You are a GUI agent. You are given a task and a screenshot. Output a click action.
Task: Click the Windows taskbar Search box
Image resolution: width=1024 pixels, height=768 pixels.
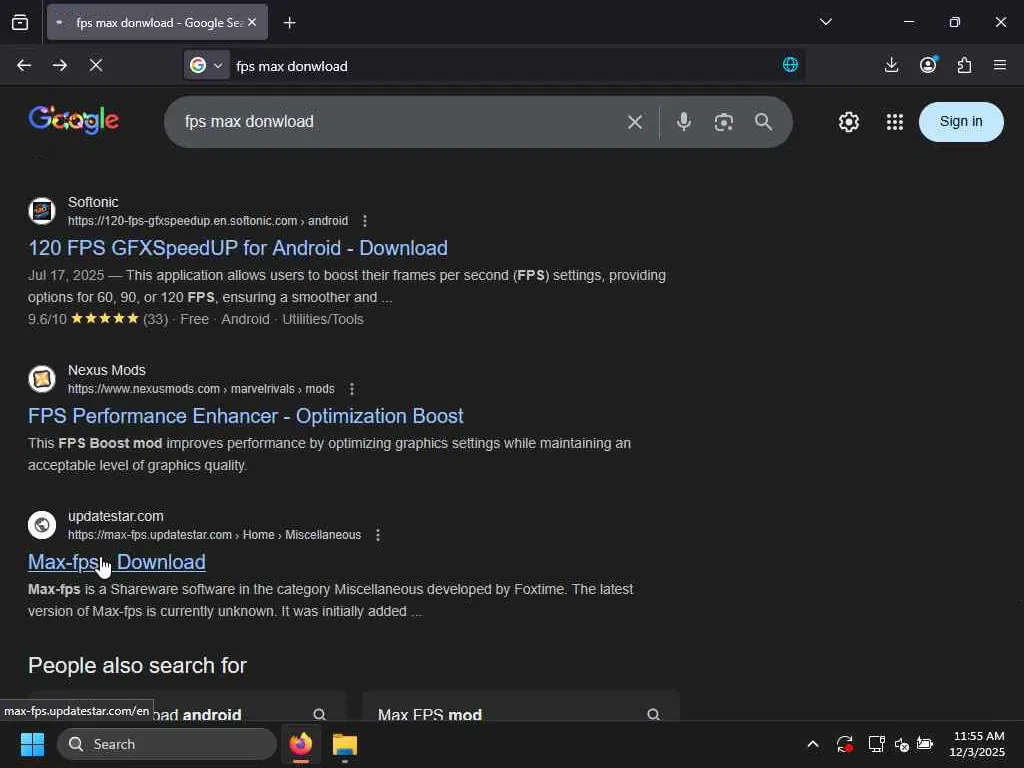pos(167,744)
